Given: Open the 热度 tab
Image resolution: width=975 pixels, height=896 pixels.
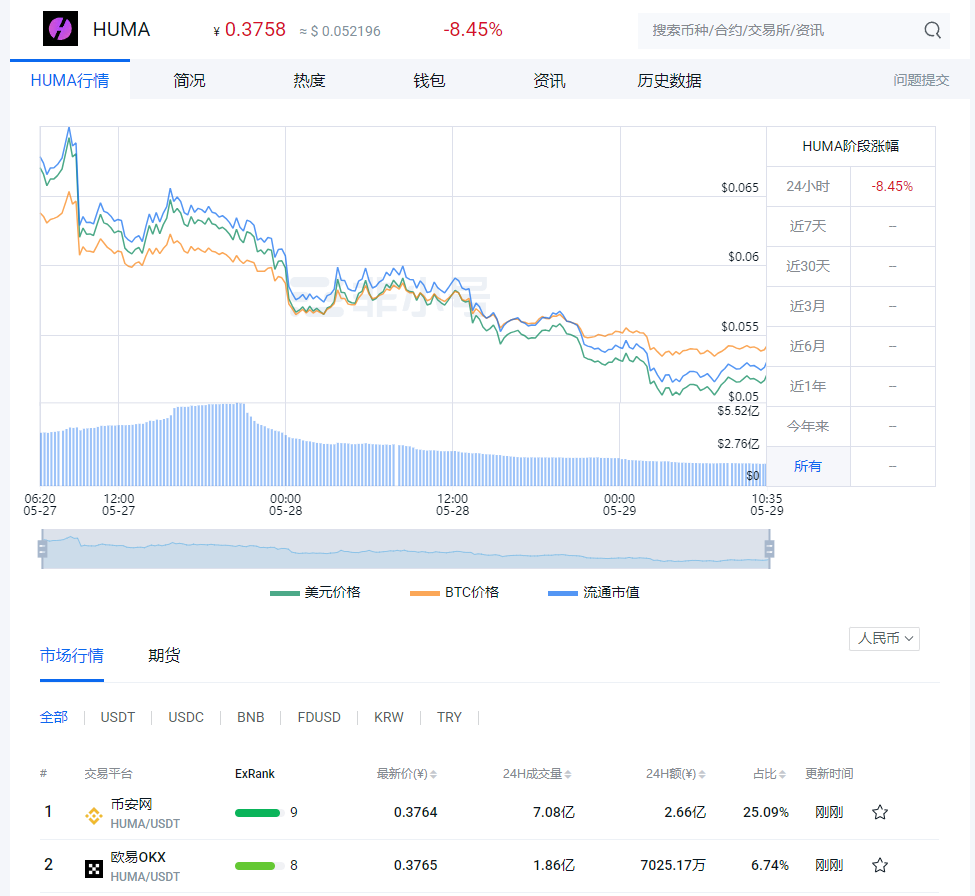Looking at the screenshot, I should (309, 80).
